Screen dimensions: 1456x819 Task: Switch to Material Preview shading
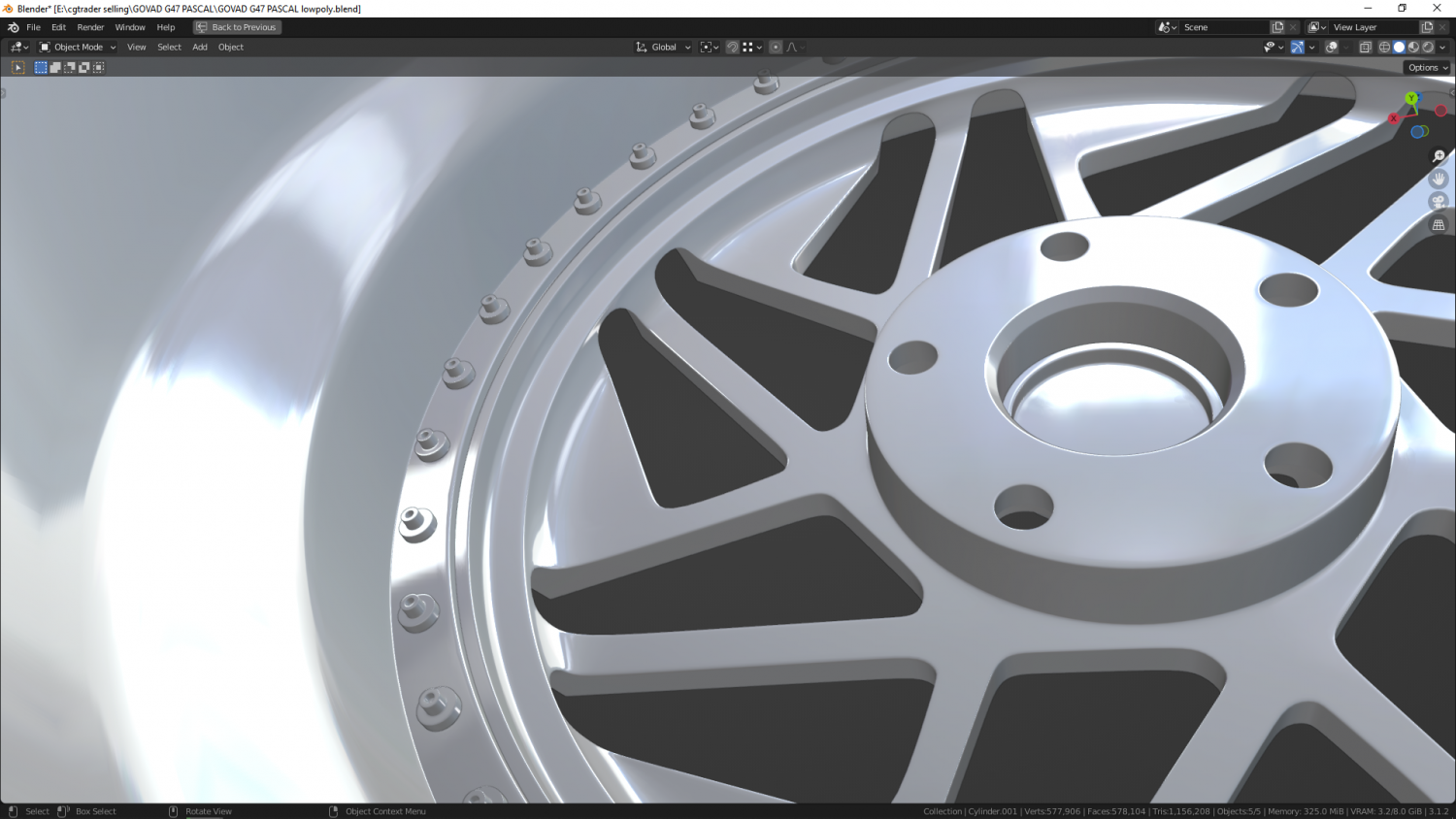(x=1413, y=47)
